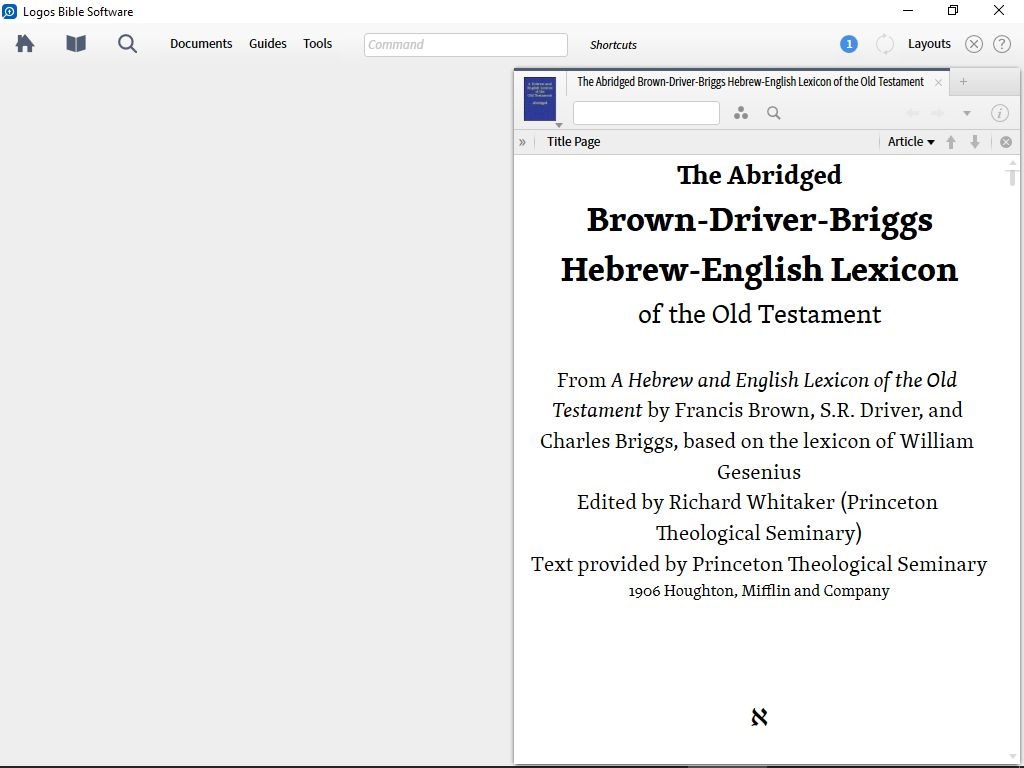The width and height of the screenshot is (1024, 768).
Task: Go forward with the panel forward arrow
Action: click(x=937, y=113)
